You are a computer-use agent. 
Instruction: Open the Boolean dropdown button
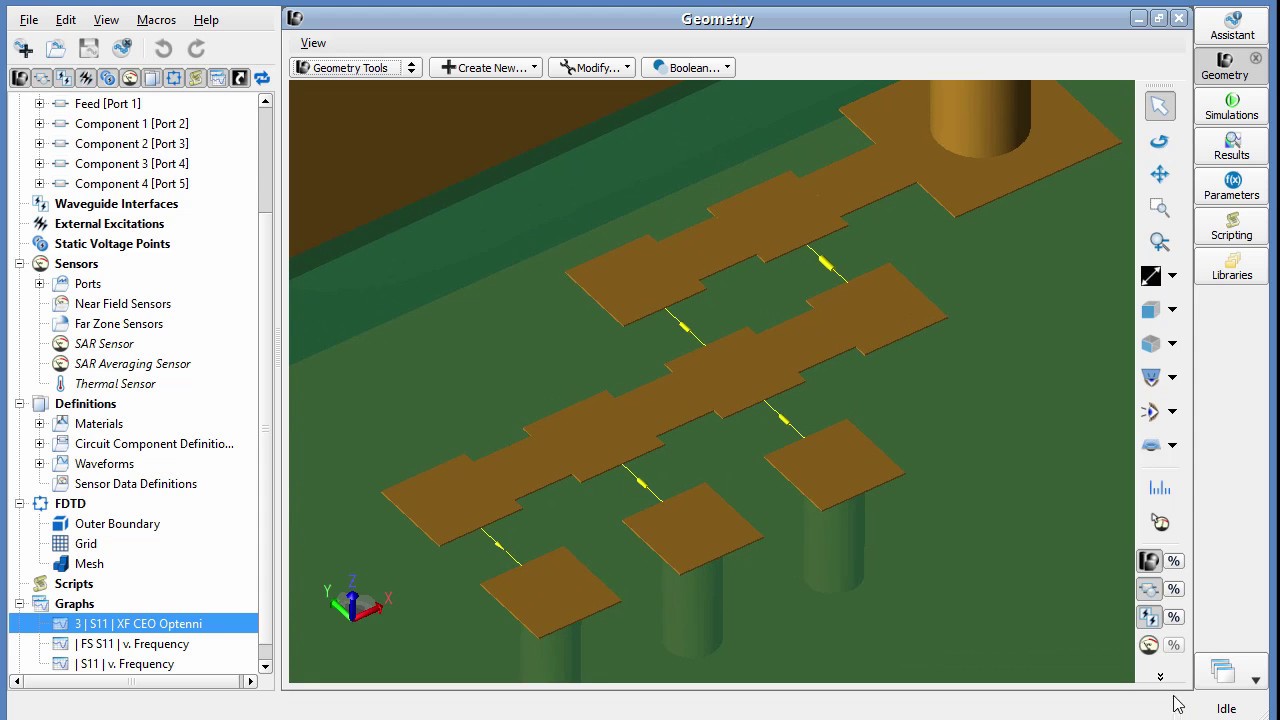[688, 68]
